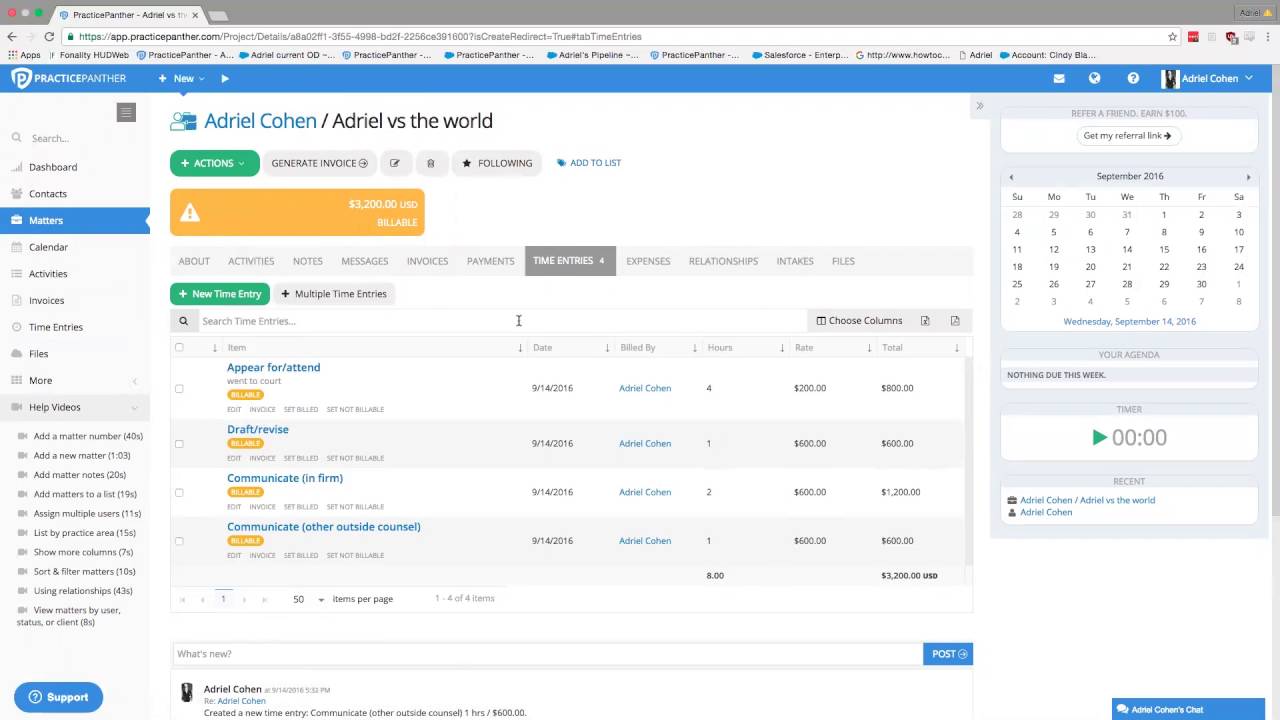
Task: Check the Appear for/attend entry checkbox
Action: point(179,388)
